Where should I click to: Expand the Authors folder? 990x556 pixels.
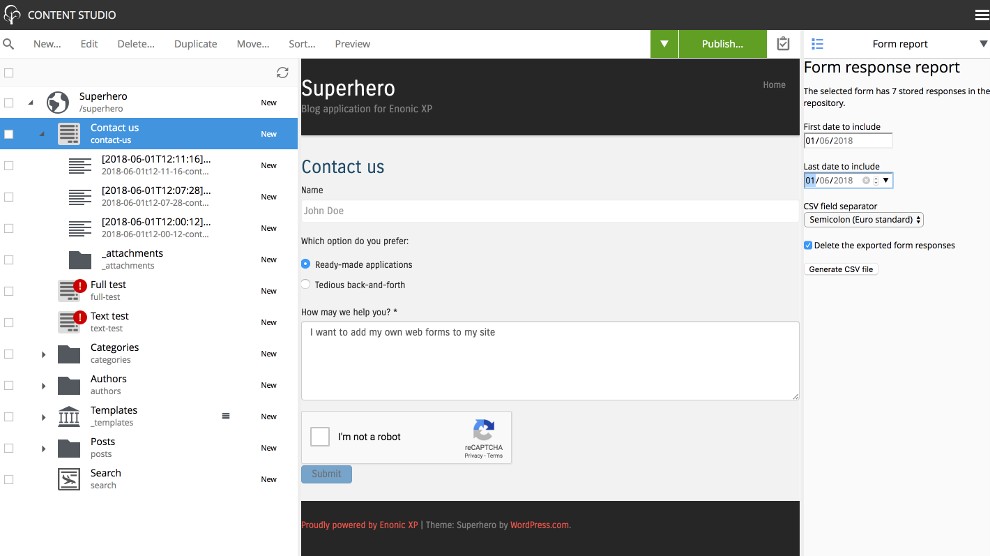click(43, 386)
